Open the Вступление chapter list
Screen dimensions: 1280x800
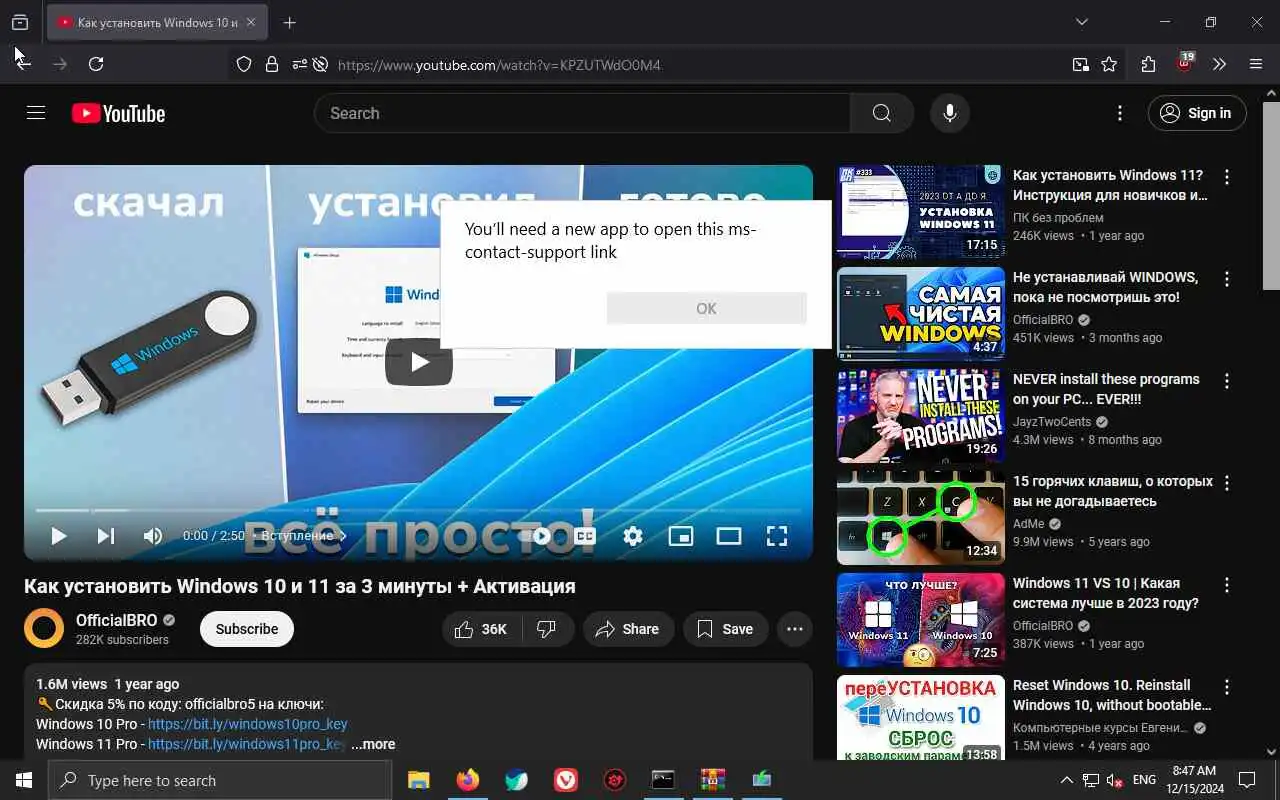click(x=304, y=536)
